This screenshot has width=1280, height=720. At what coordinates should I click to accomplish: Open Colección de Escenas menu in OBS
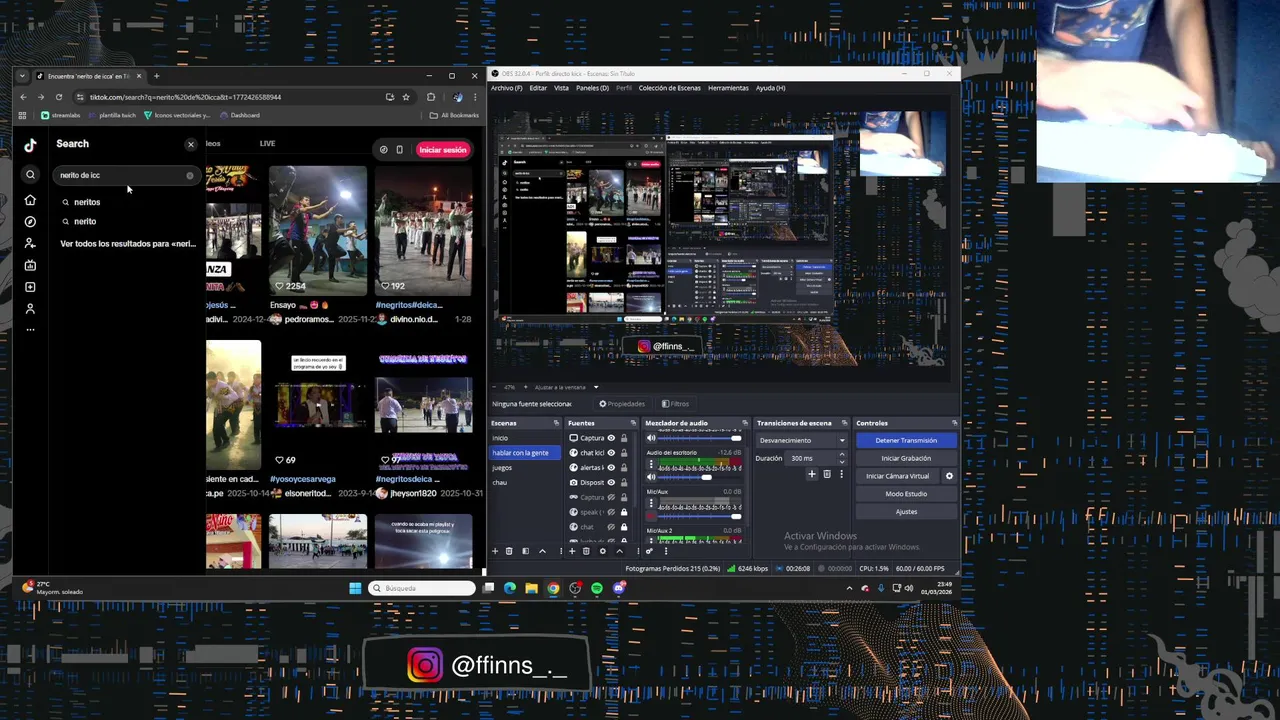(670, 88)
